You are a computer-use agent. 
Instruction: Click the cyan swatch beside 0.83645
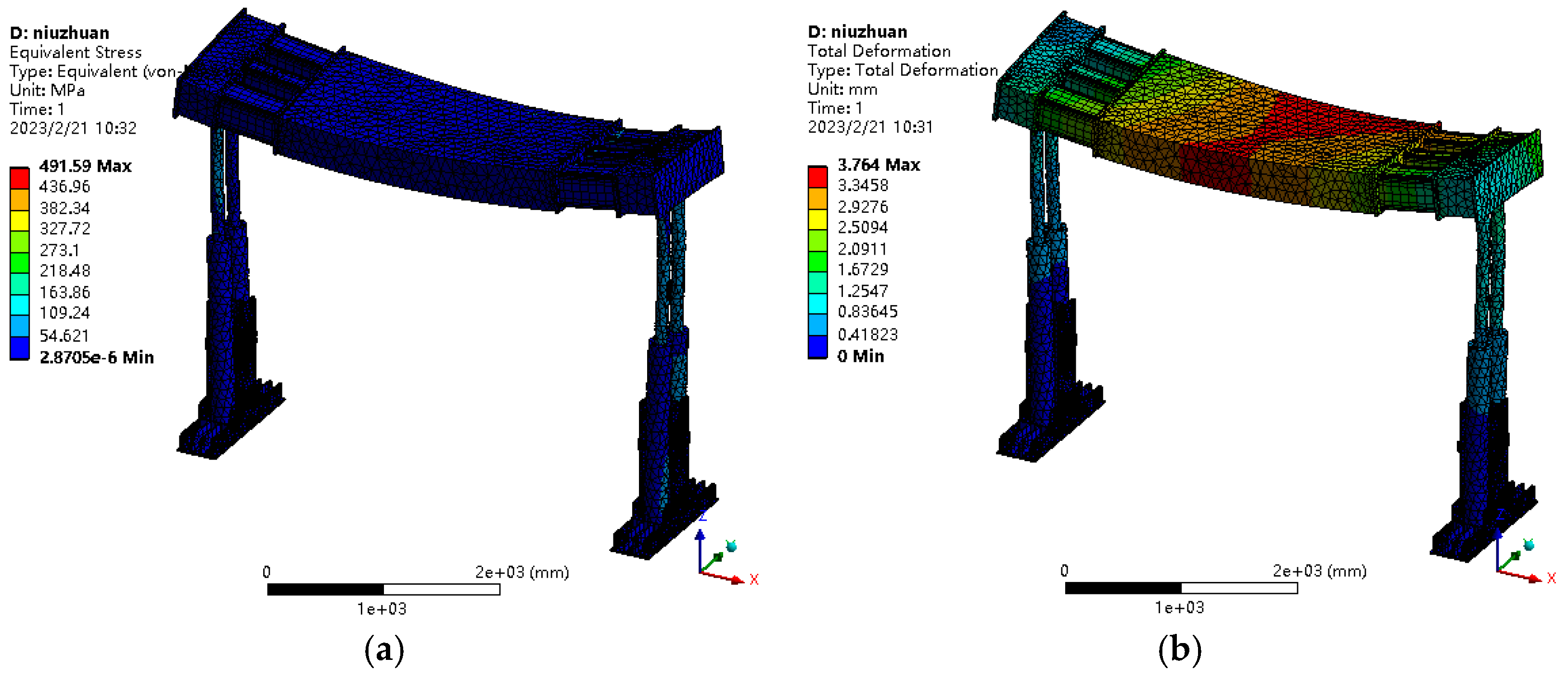pyautogui.click(x=817, y=303)
